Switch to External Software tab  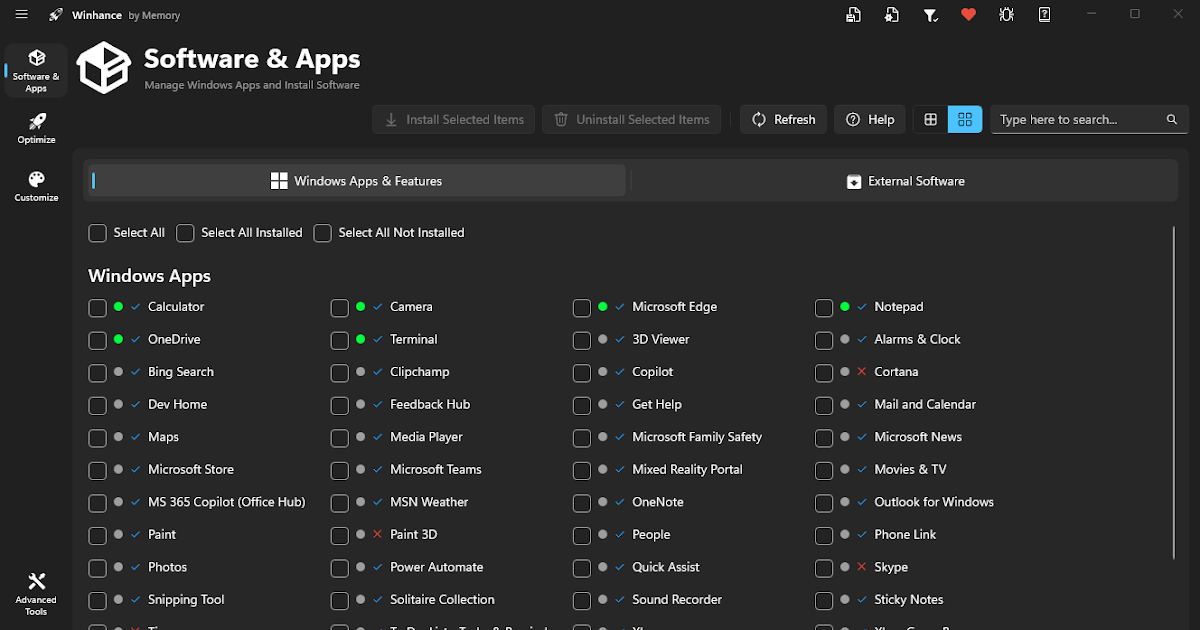tap(905, 181)
